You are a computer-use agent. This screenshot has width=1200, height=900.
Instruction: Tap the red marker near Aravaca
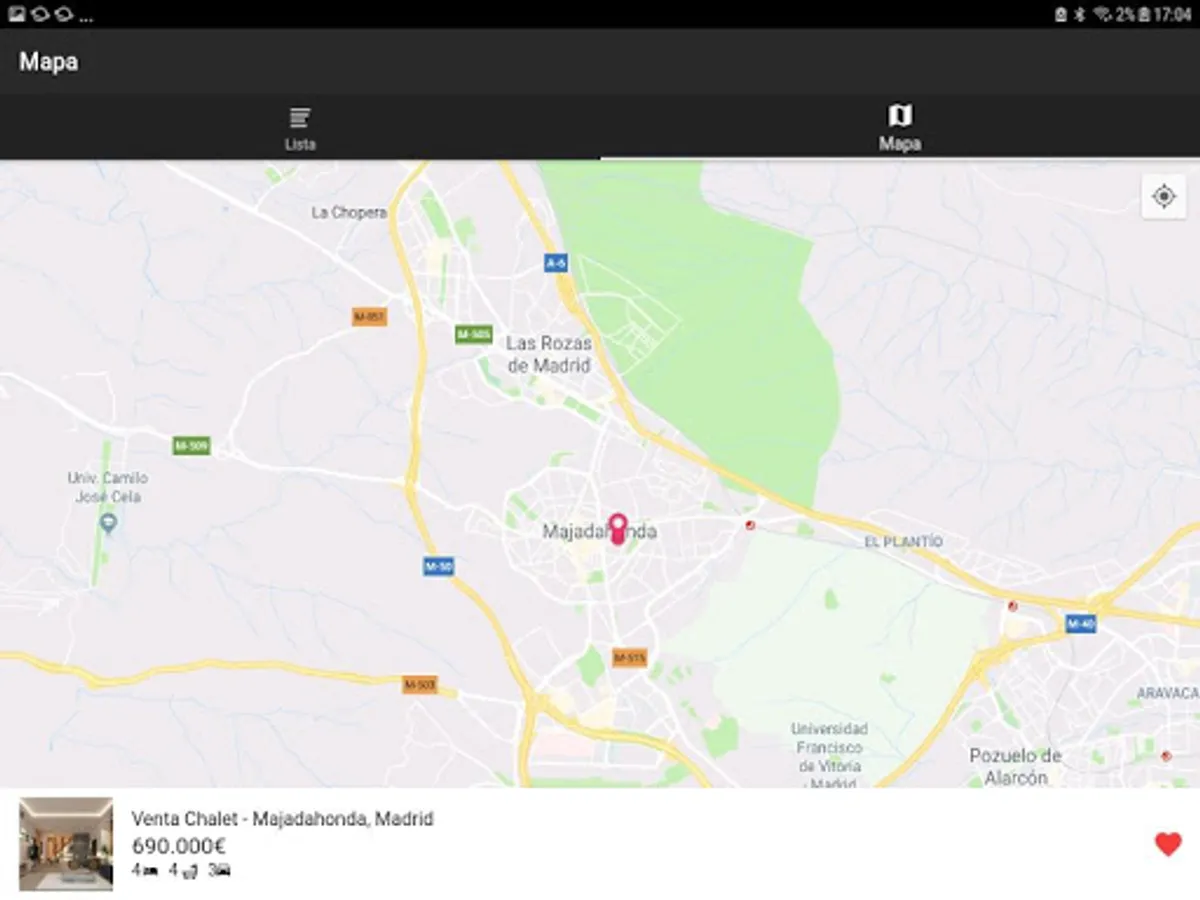(x=1166, y=756)
